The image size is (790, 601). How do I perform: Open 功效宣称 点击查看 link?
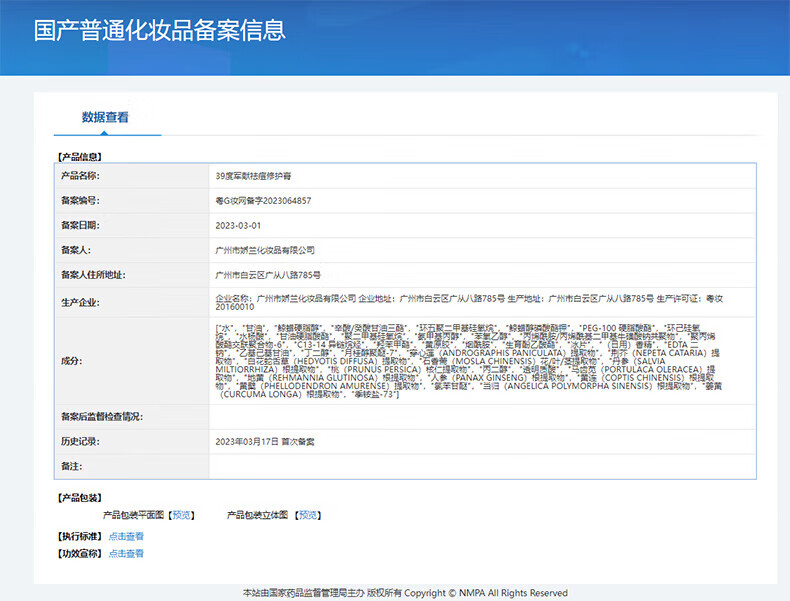coord(126,554)
